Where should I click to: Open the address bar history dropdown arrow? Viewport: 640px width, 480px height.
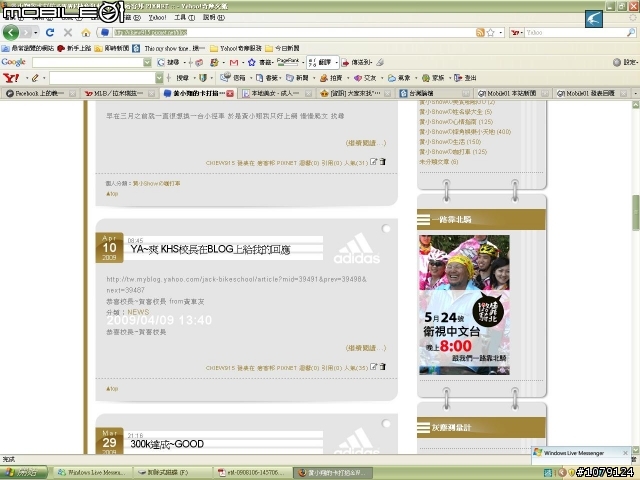point(501,32)
